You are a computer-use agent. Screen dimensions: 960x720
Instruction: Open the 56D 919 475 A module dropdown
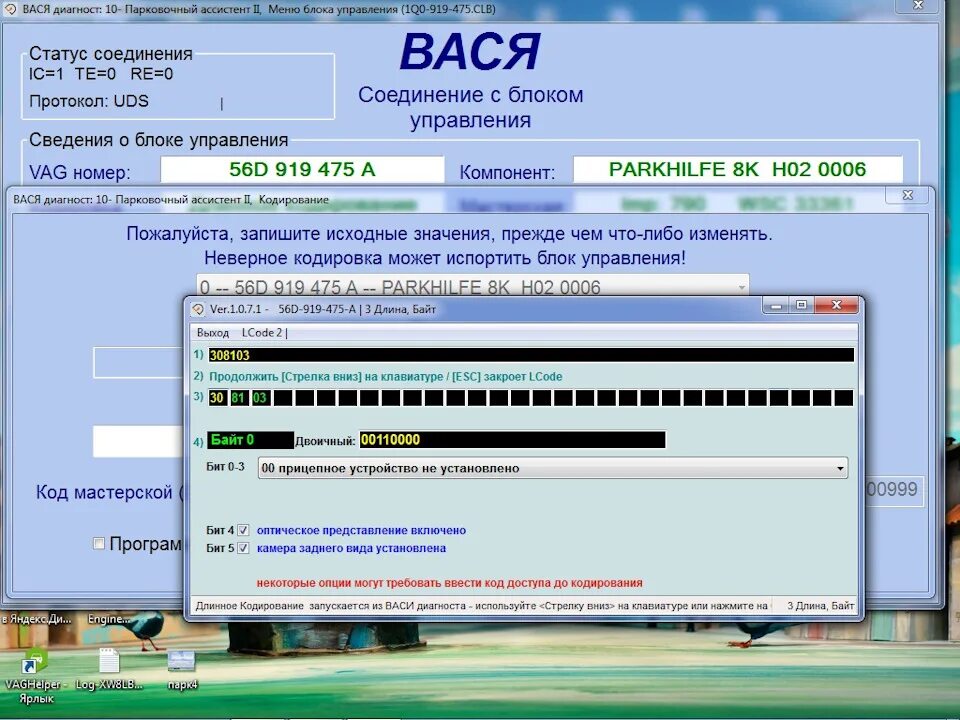click(x=473, y=287)
